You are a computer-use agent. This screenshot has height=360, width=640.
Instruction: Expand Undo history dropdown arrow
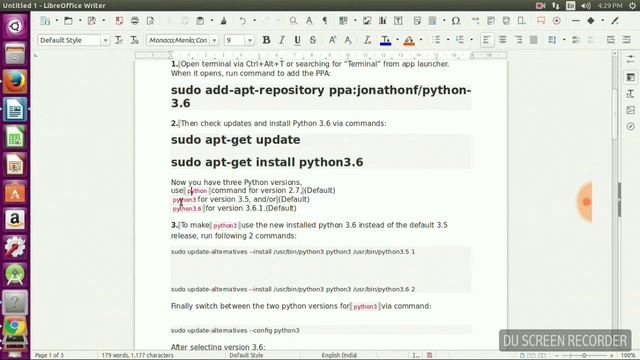point(254,21)
